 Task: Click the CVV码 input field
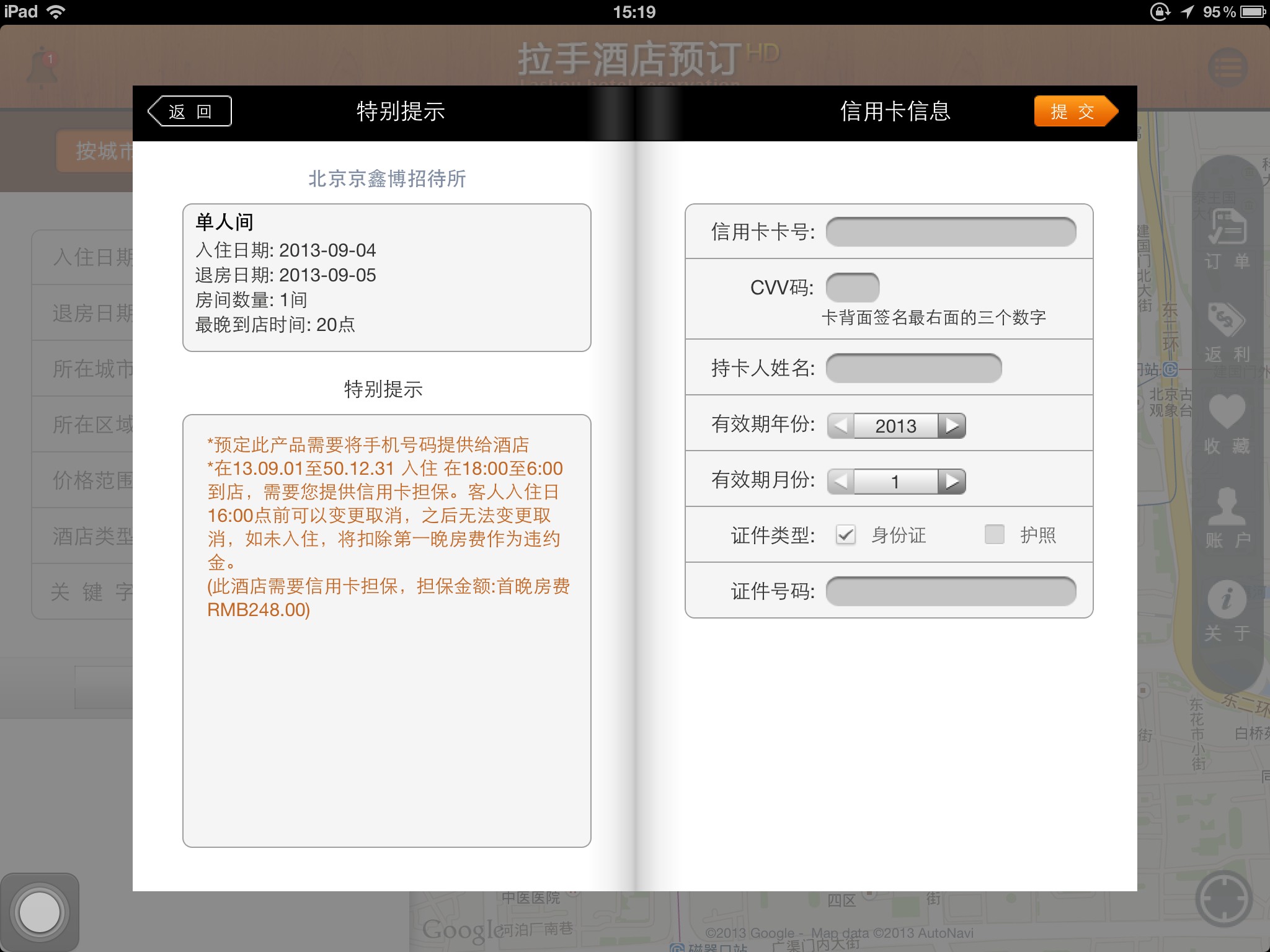[853, 288]
